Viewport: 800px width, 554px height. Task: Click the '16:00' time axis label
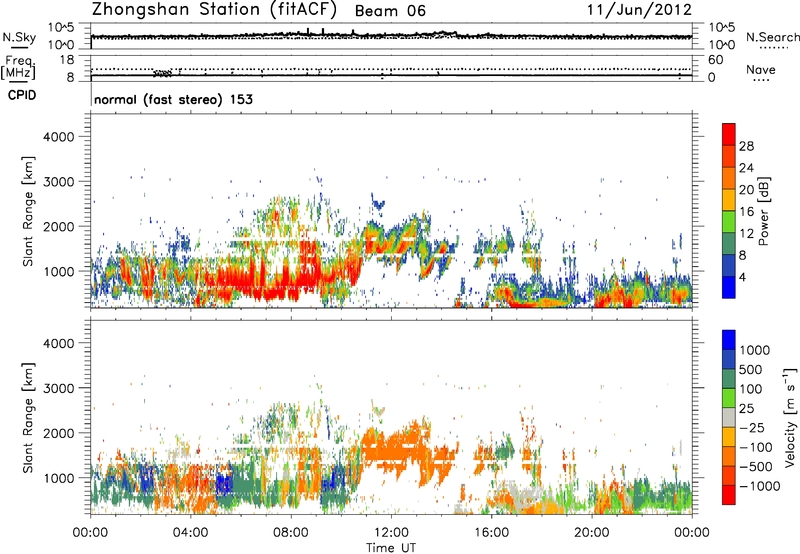pyautogui.click(x=491, y=533)
